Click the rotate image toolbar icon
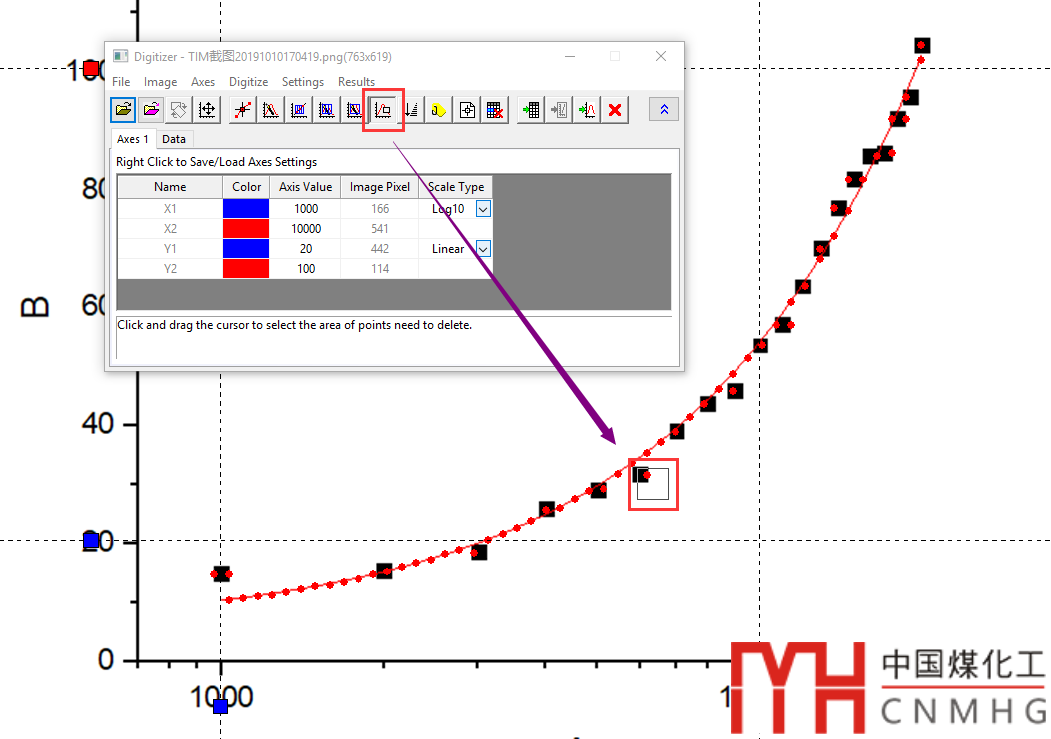Image resolution: width=1051 pixels, height=739 pixels. 179,110
